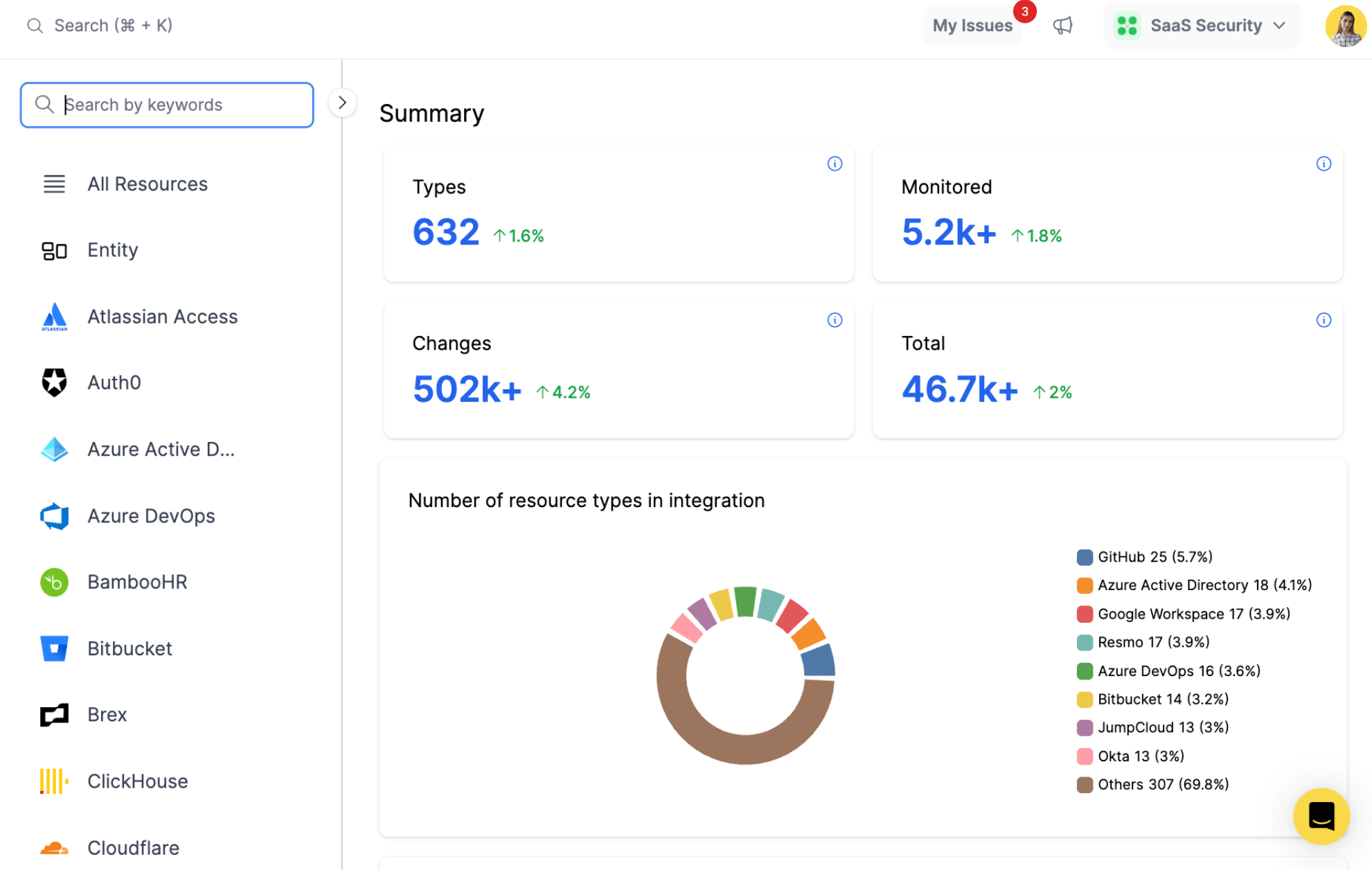The height and width of the screenshot is (870, 1372).
Task: Click the Atlassian Access logo icon
Action: point(54,317)
